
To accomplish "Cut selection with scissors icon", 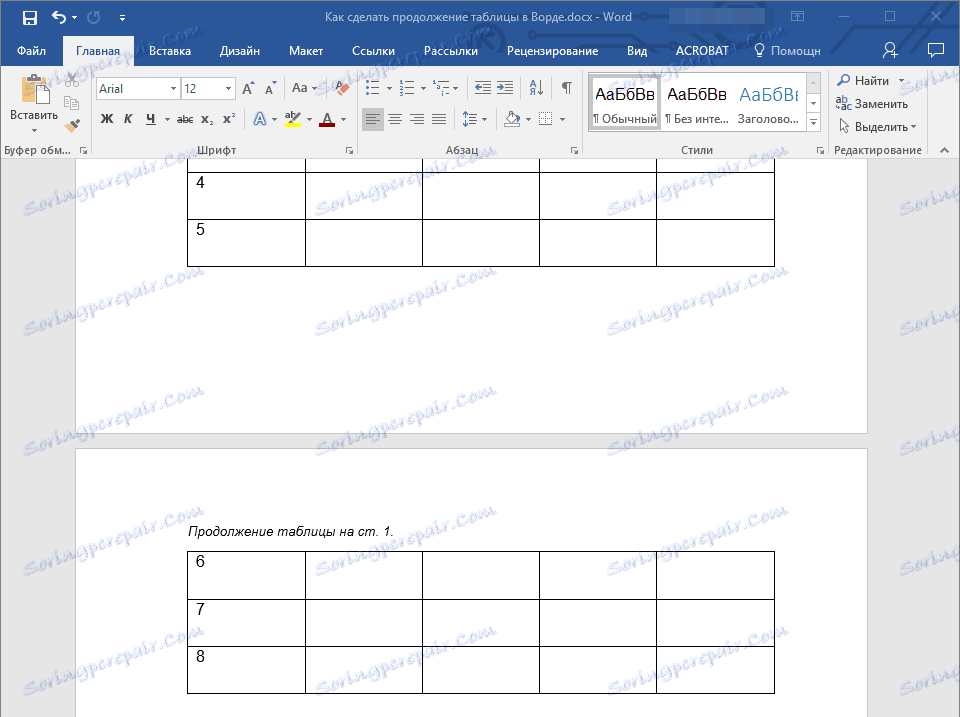I will coord(72,80).
